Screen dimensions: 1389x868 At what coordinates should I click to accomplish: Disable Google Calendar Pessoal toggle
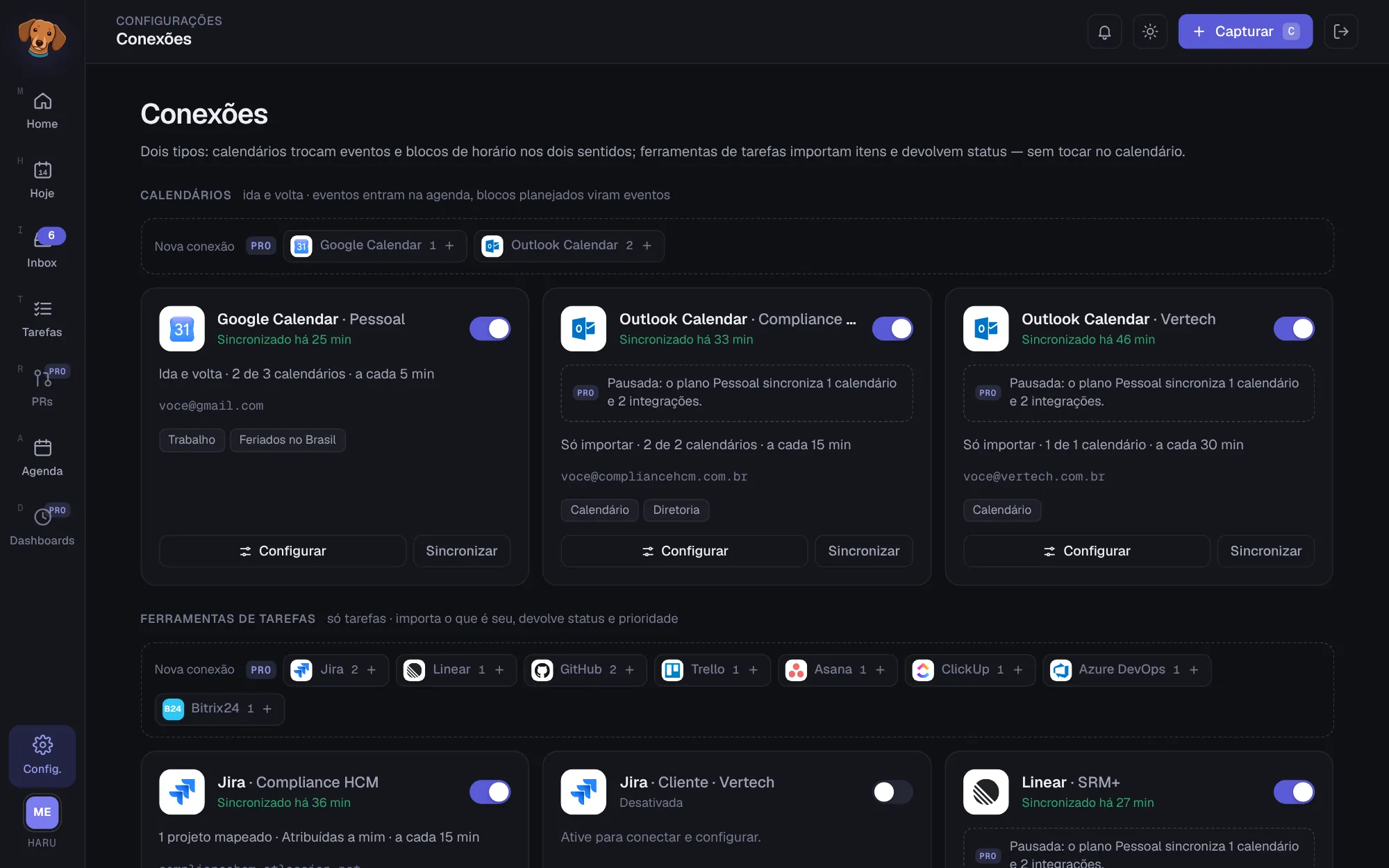[x=490, y=328]
